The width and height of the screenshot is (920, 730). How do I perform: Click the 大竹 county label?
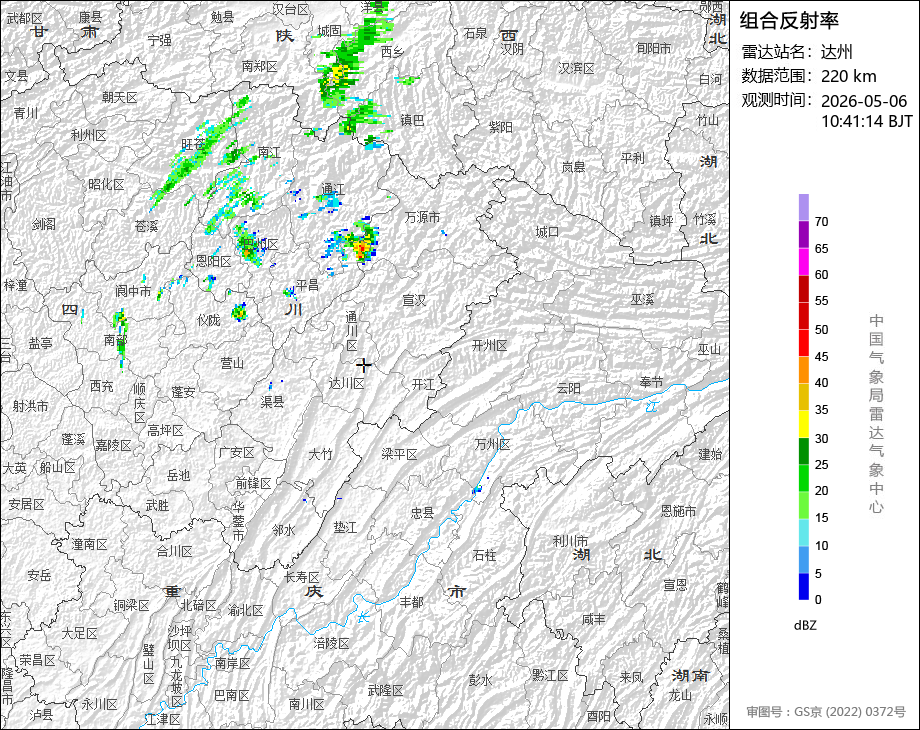(320, 454)
